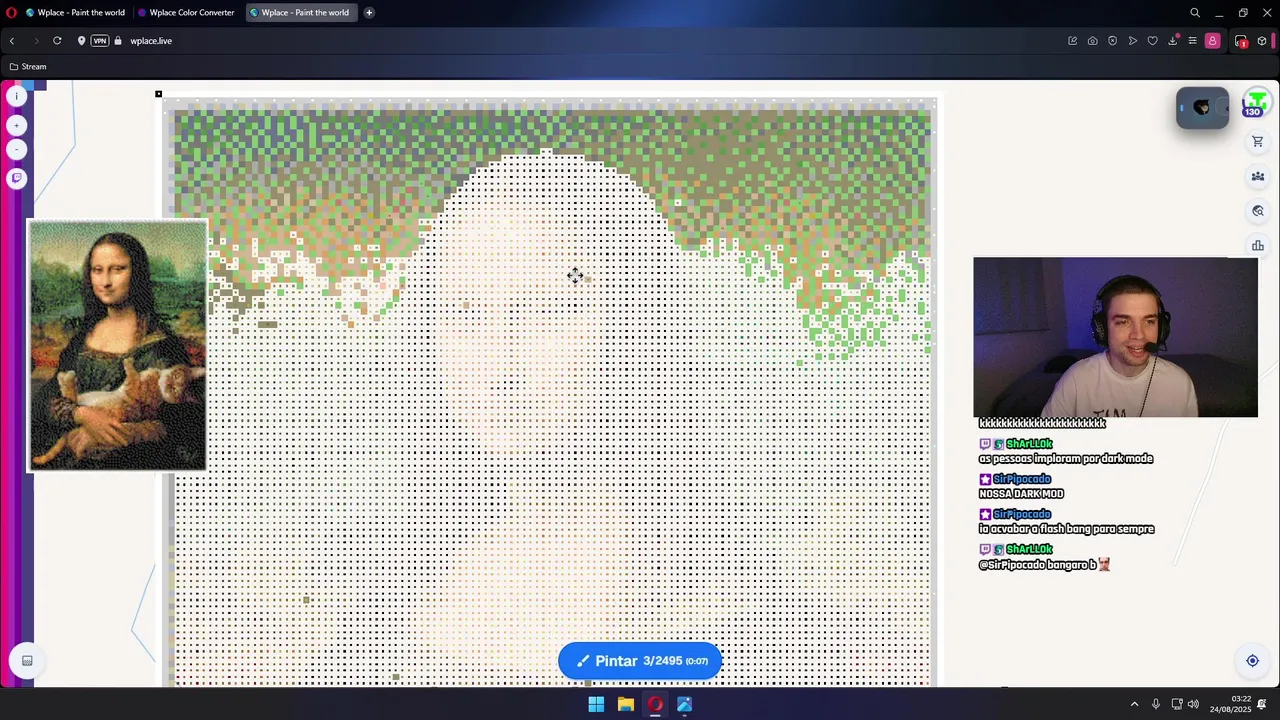Click the location permission pin icon
This screenshot has height=720, width=1280.
(x=81, y=41)
